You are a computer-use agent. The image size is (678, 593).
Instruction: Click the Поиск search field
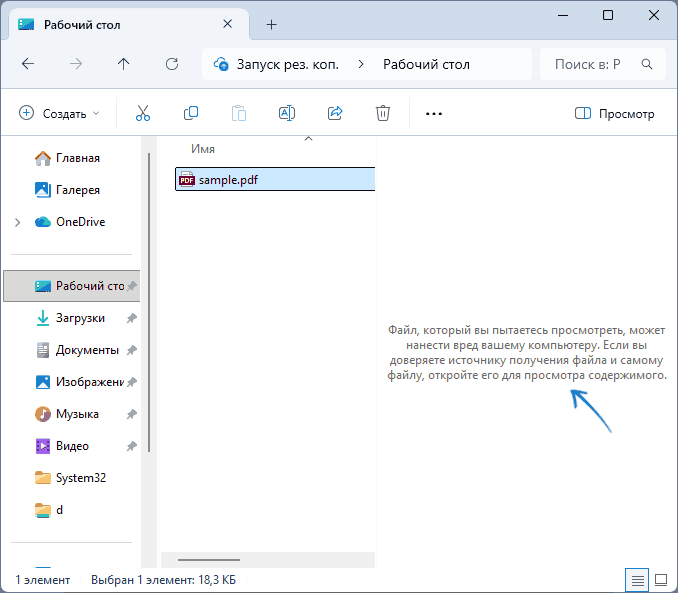(590, 64)
